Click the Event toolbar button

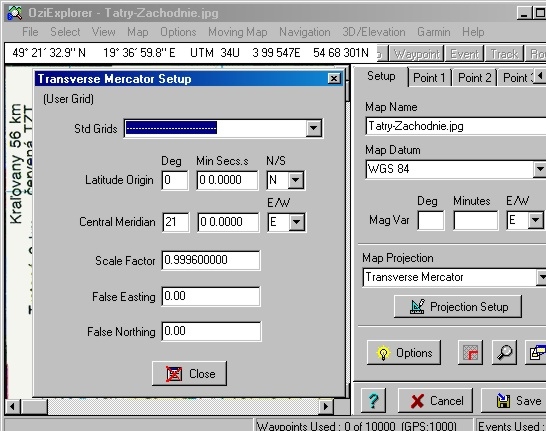[x=465, y=54]
